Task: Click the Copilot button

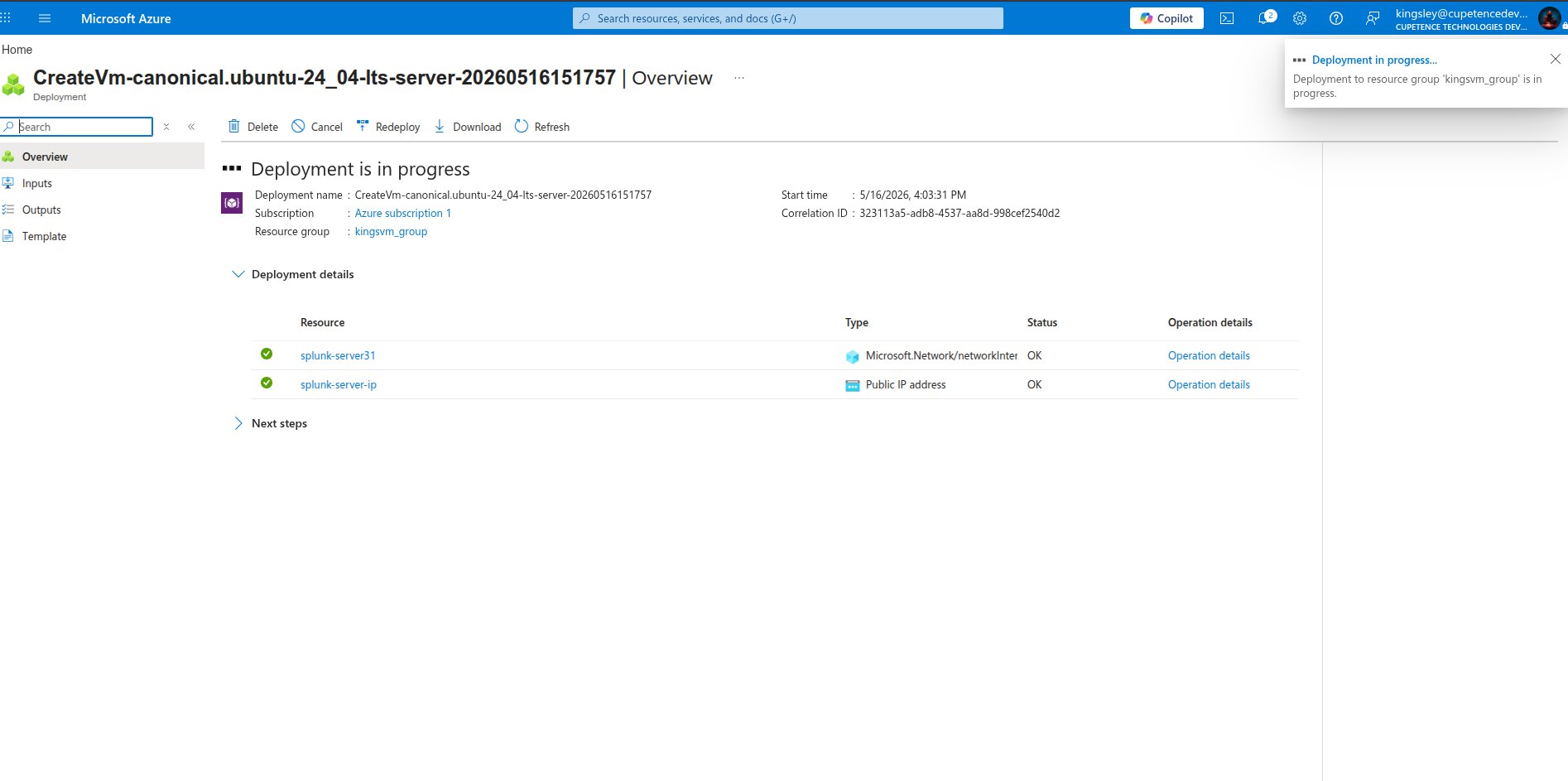Action: [x=1166, y=18]
